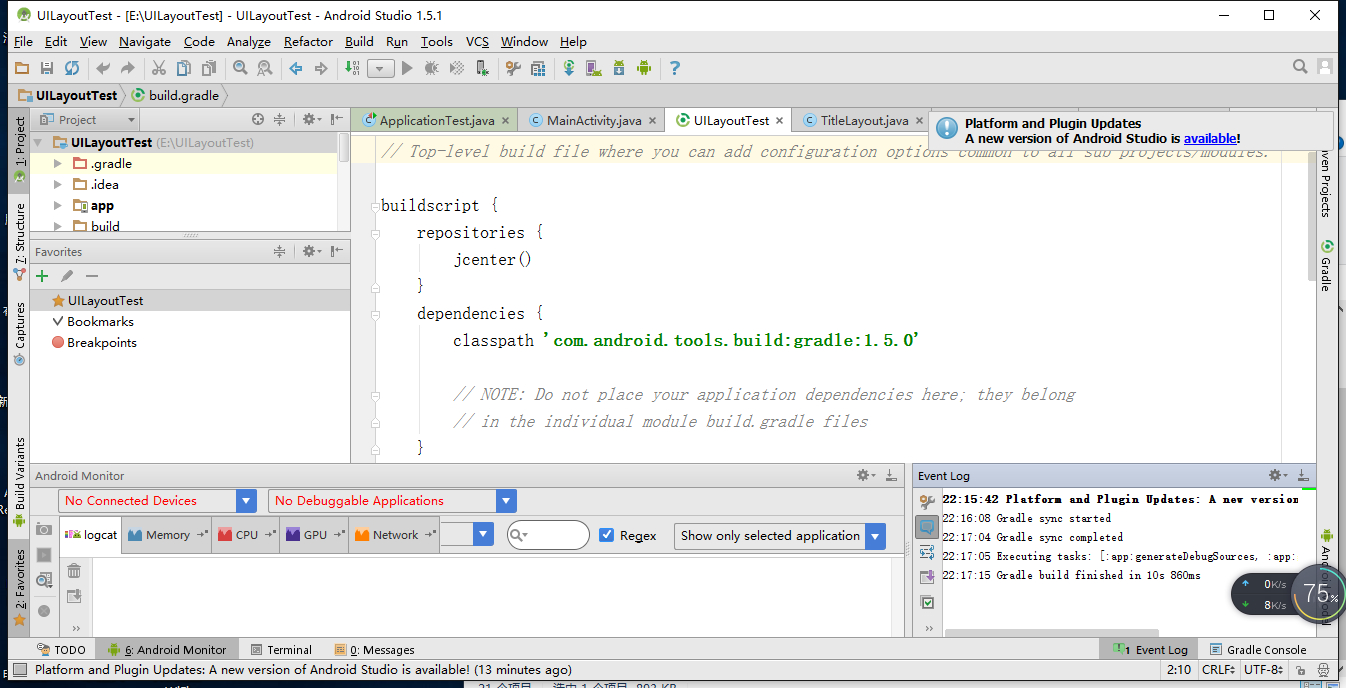This screenshot has width=1346, height=688.
Task: Click the Cut scissors icon
Action: [x=158, y=68]
